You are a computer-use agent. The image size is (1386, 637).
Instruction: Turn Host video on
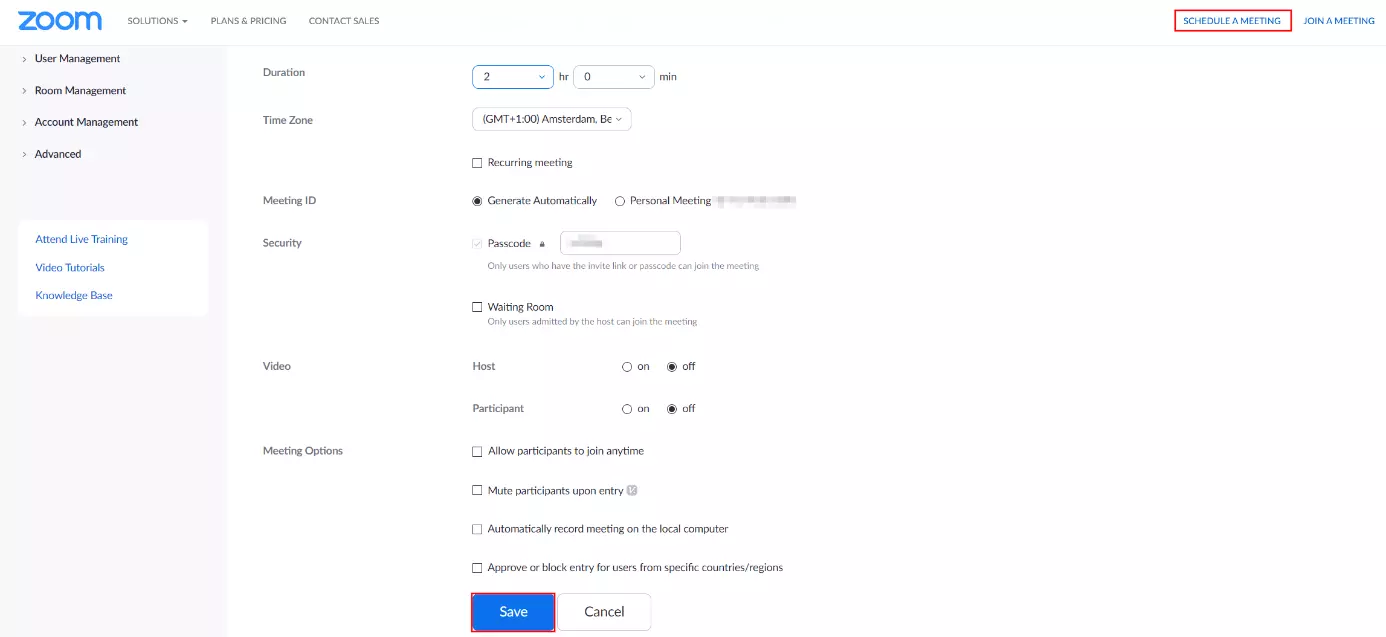click(x=627, y=367)
